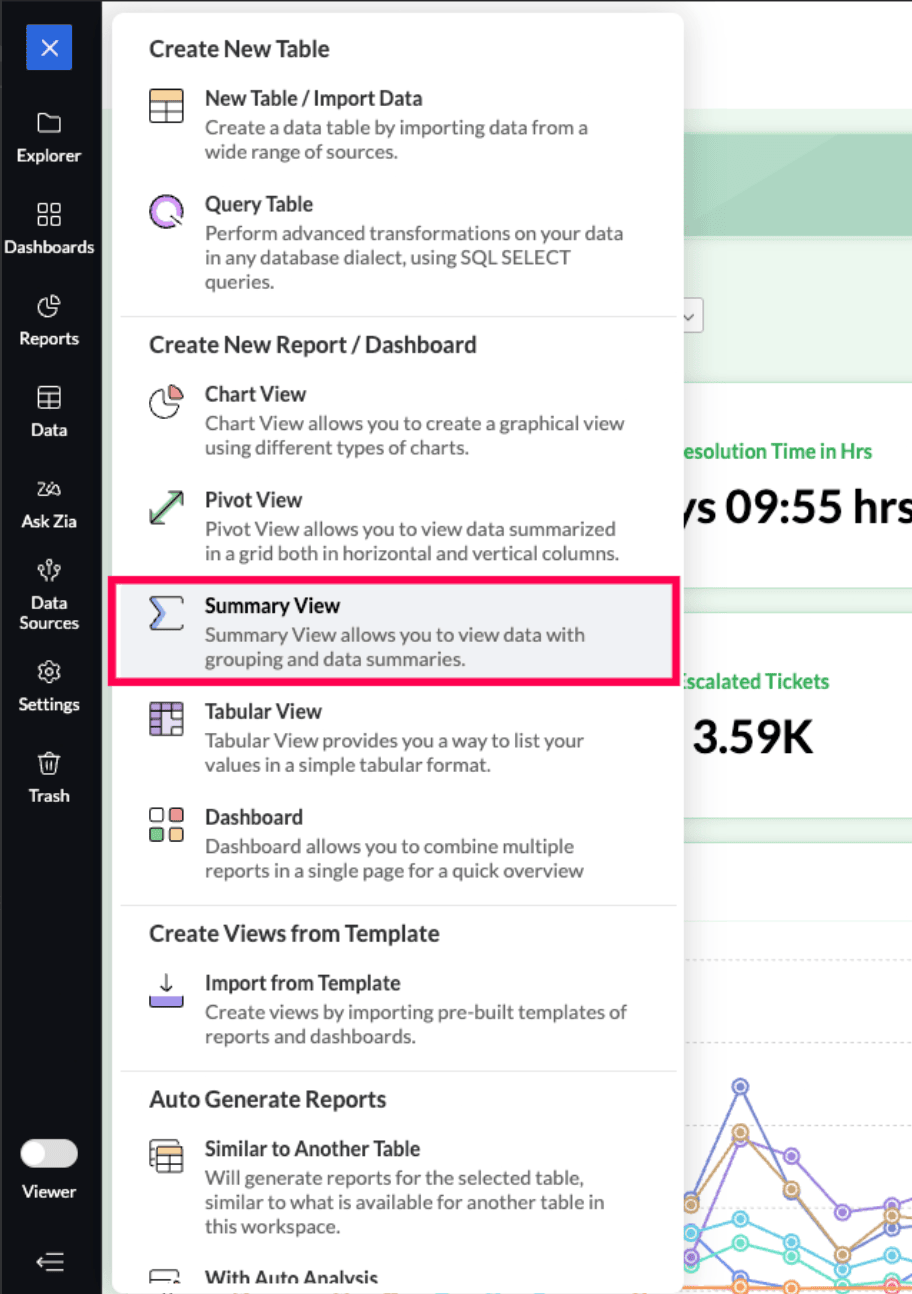912x1294 pixels.
Task: Click the Escalated Tickets heading
Action: tap(756, 681)
